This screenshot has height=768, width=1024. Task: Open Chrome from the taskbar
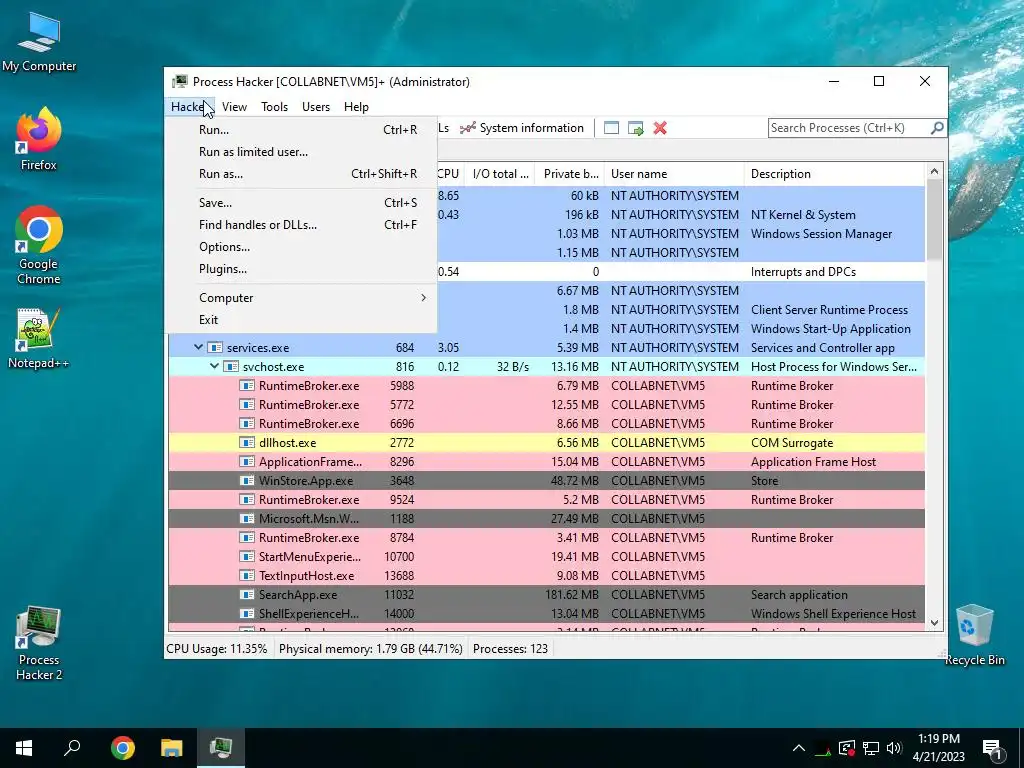[123, 748]
